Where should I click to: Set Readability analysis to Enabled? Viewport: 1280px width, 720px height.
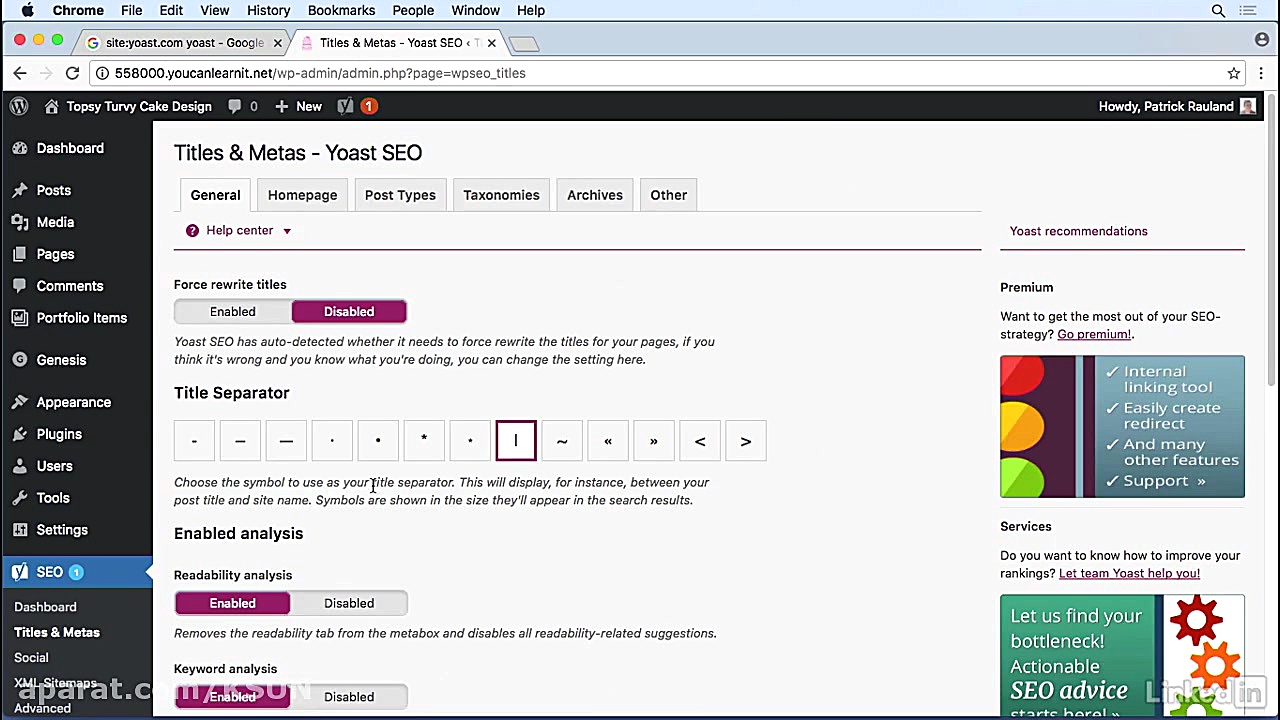click(x=232, y=603)
